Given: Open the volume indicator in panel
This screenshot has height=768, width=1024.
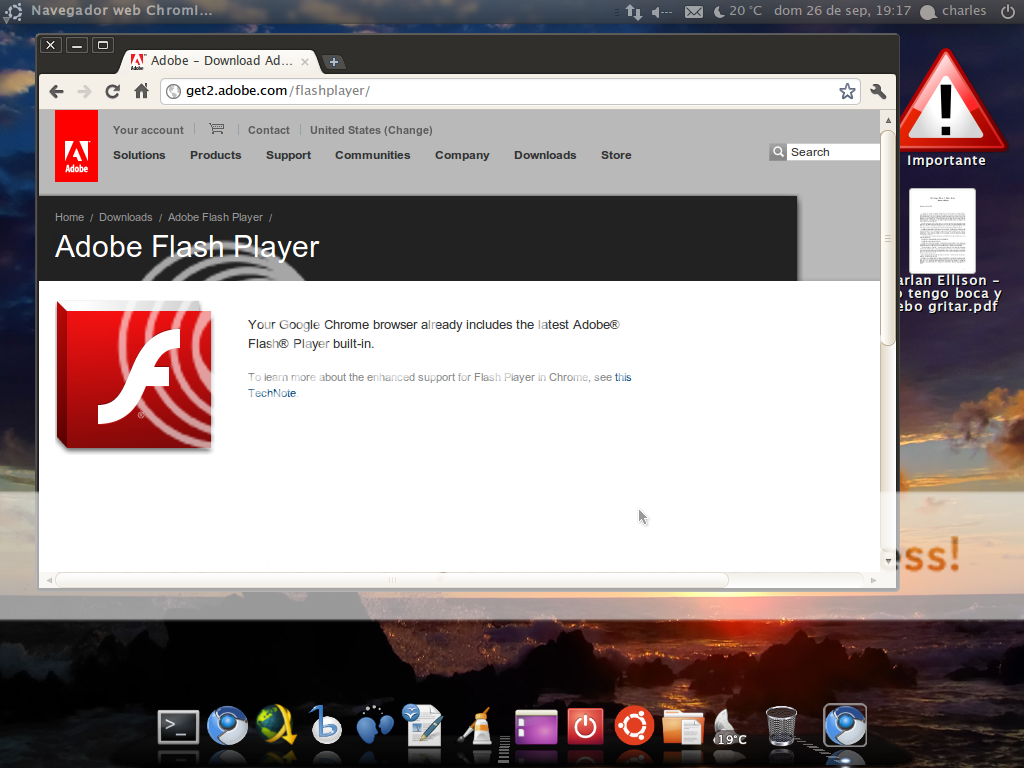Looking at the screenshot, I should [662, 12].
